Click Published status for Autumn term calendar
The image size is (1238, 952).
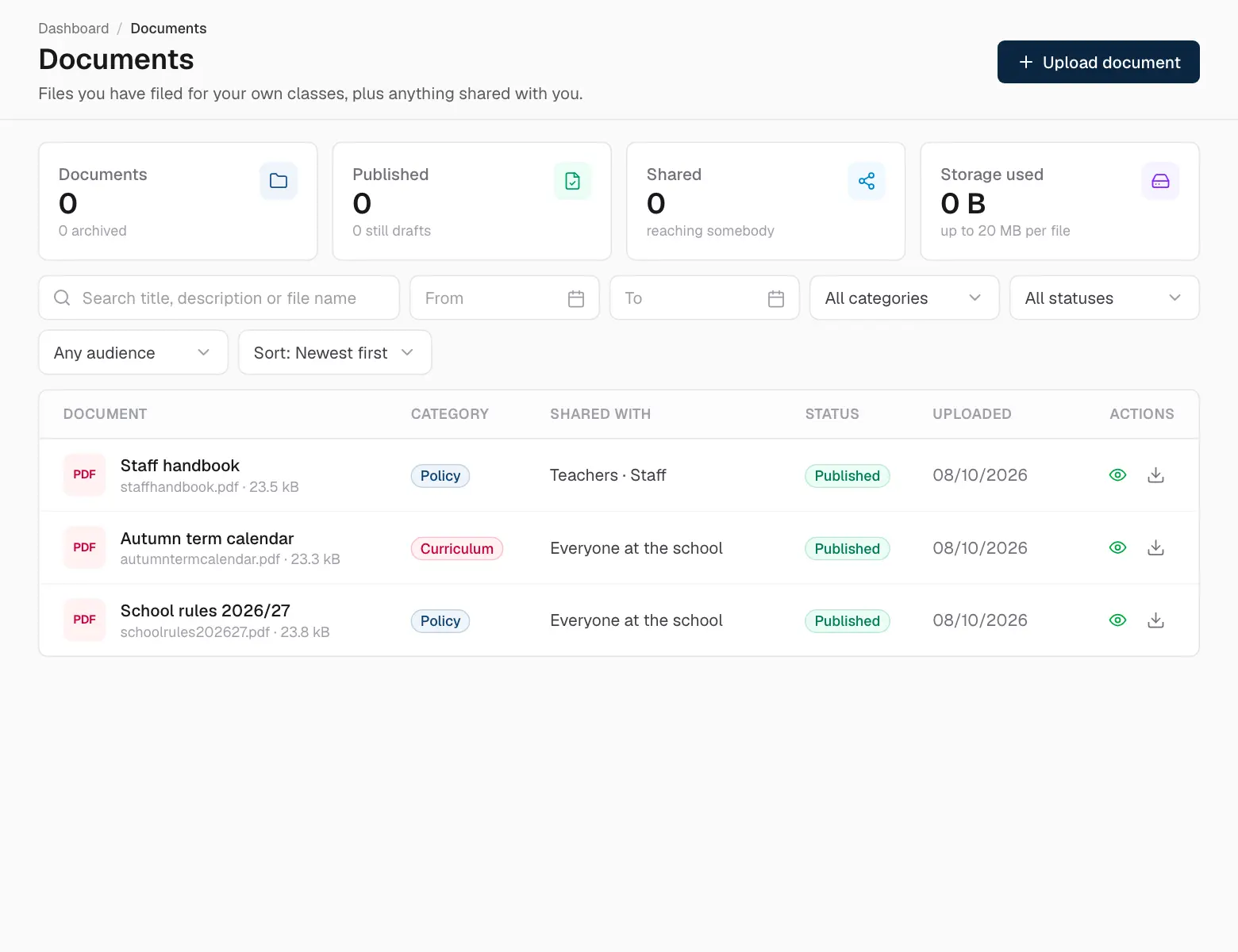point(848,548)
